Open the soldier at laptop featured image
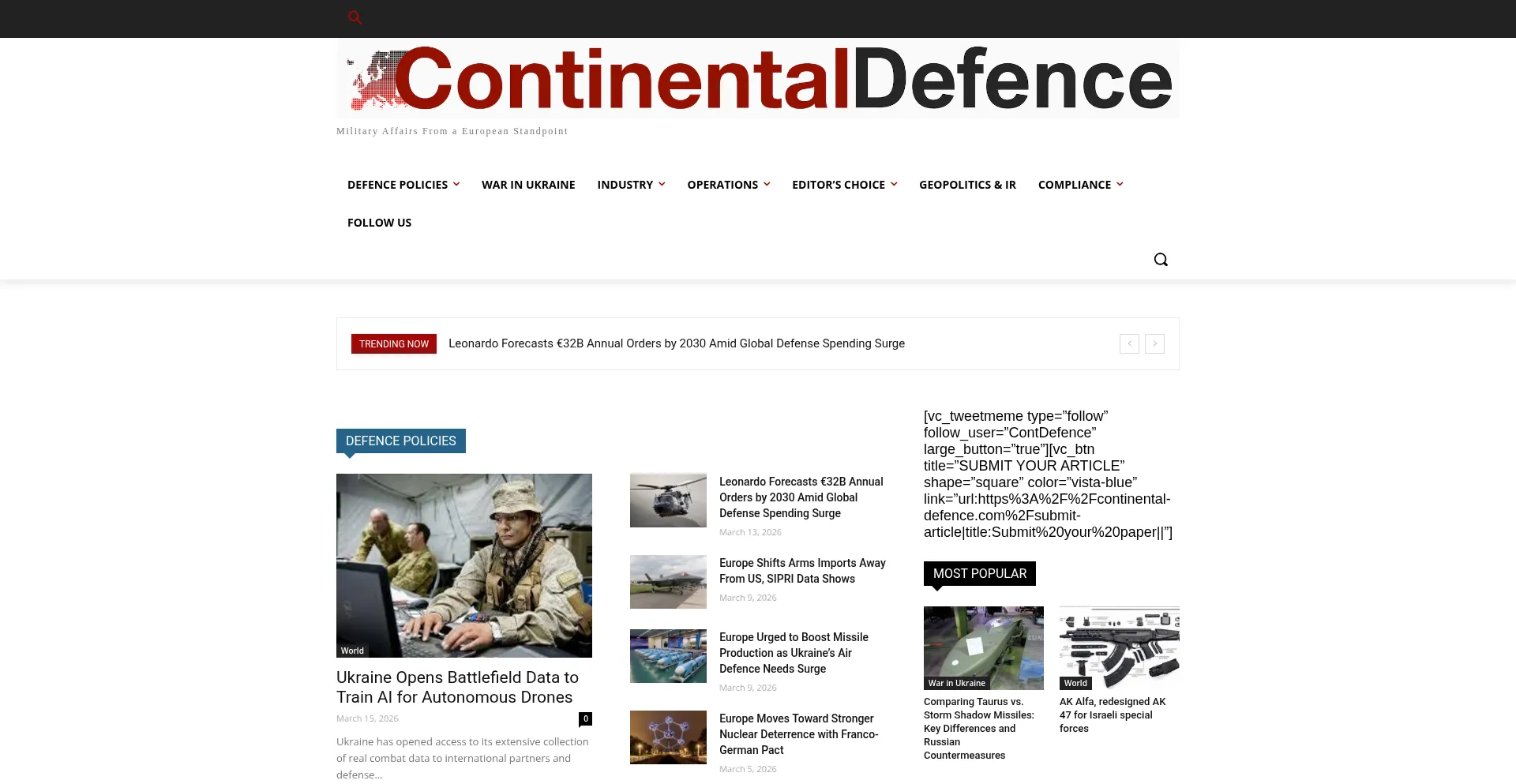 click(464, 565)
